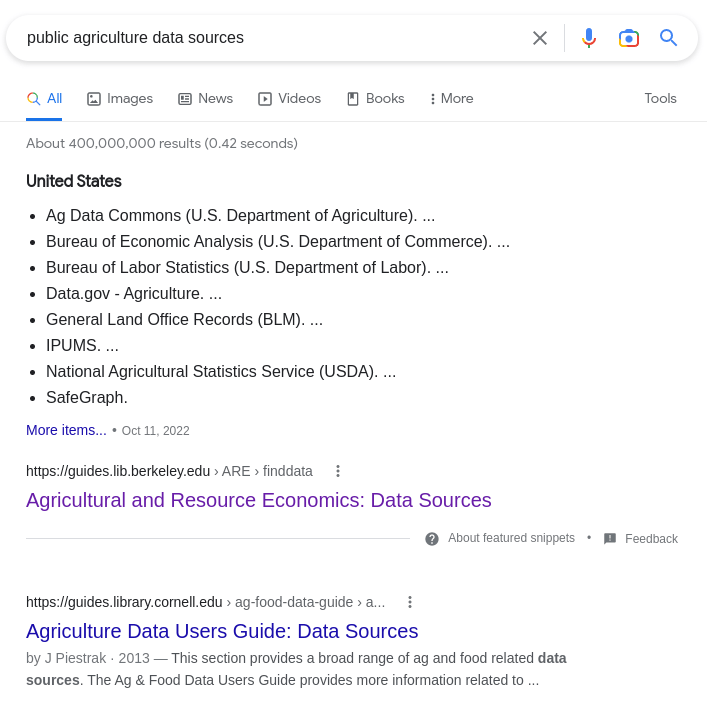
Task: Expand the More search categories menu
Action: click(x=451, y=99)
